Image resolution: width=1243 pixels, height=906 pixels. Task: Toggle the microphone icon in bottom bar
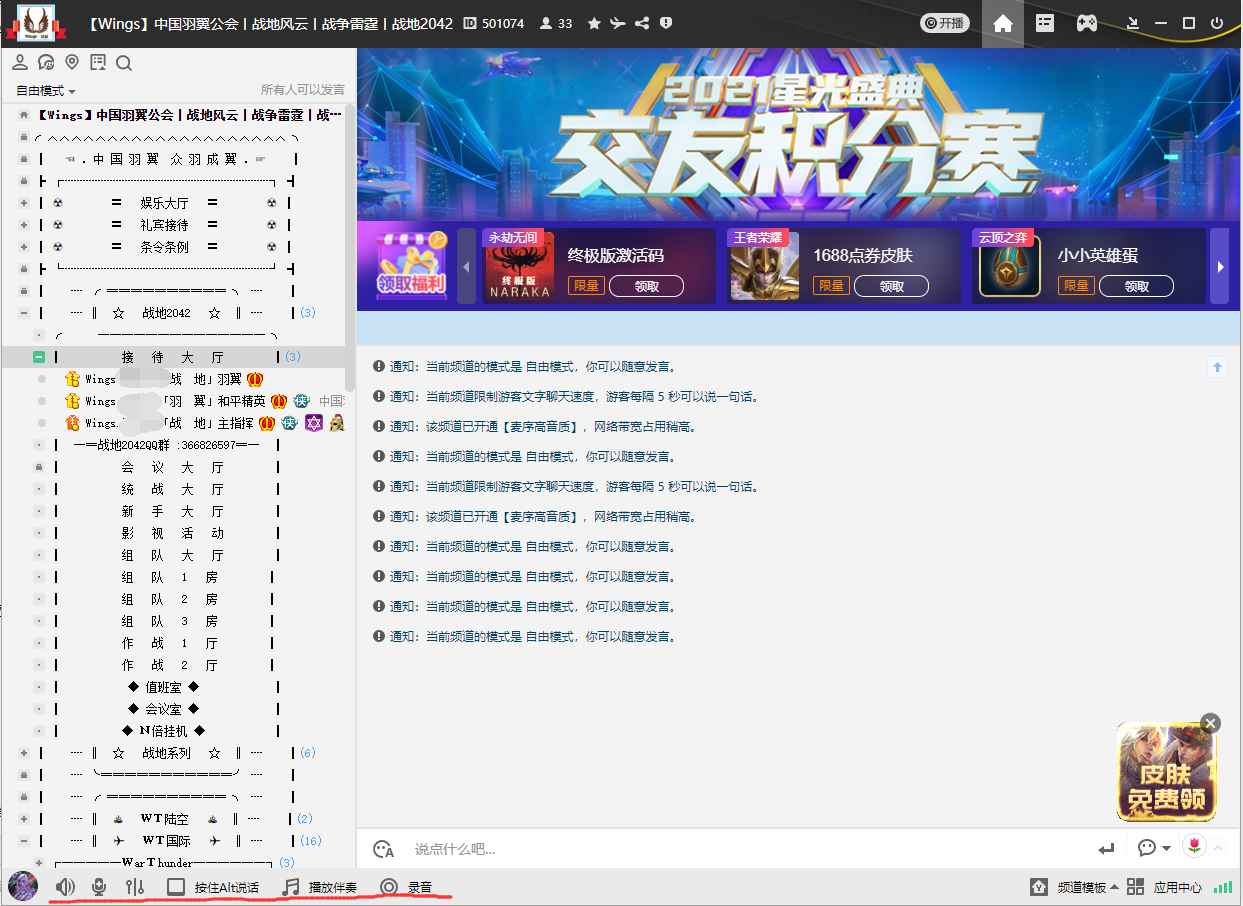click(x=99, y=887)
